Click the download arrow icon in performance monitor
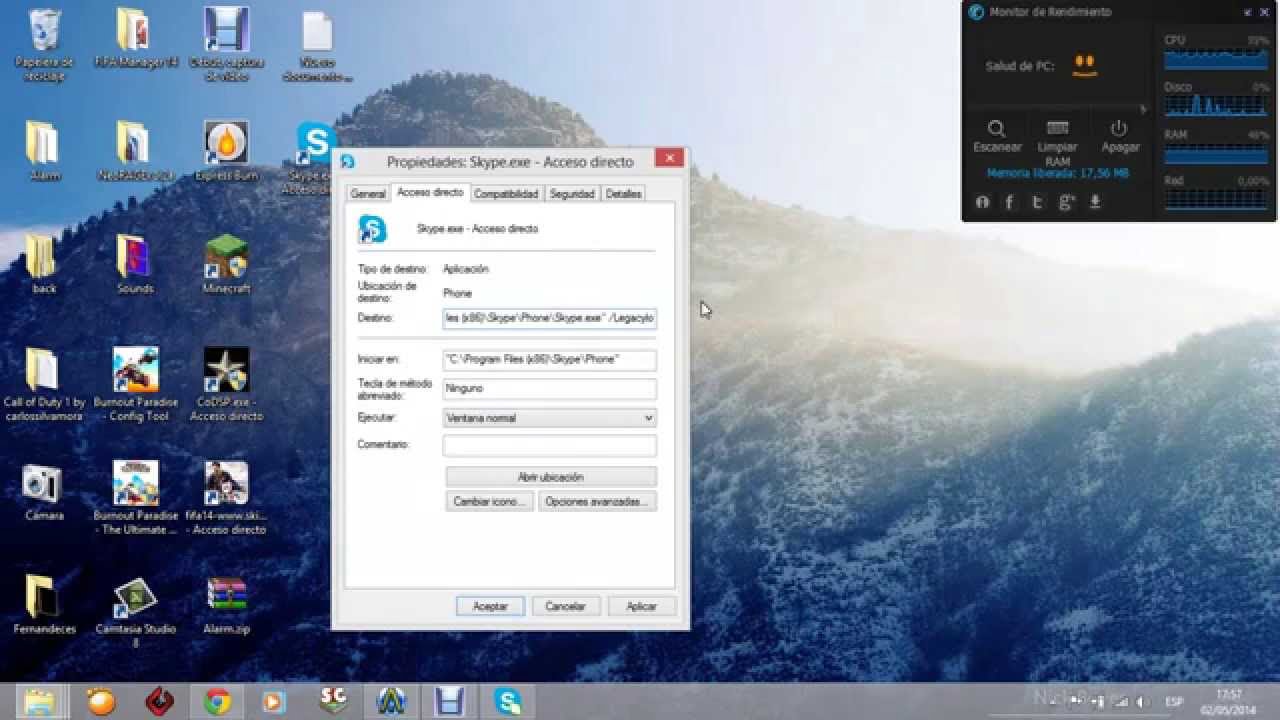 pyautogui.click(x=1095, y=202)
